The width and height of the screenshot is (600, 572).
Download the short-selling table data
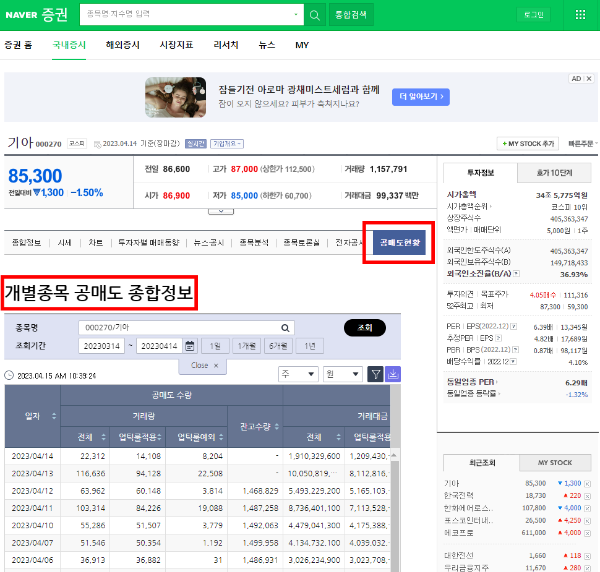pyautogui.click(x=393, y=374)
